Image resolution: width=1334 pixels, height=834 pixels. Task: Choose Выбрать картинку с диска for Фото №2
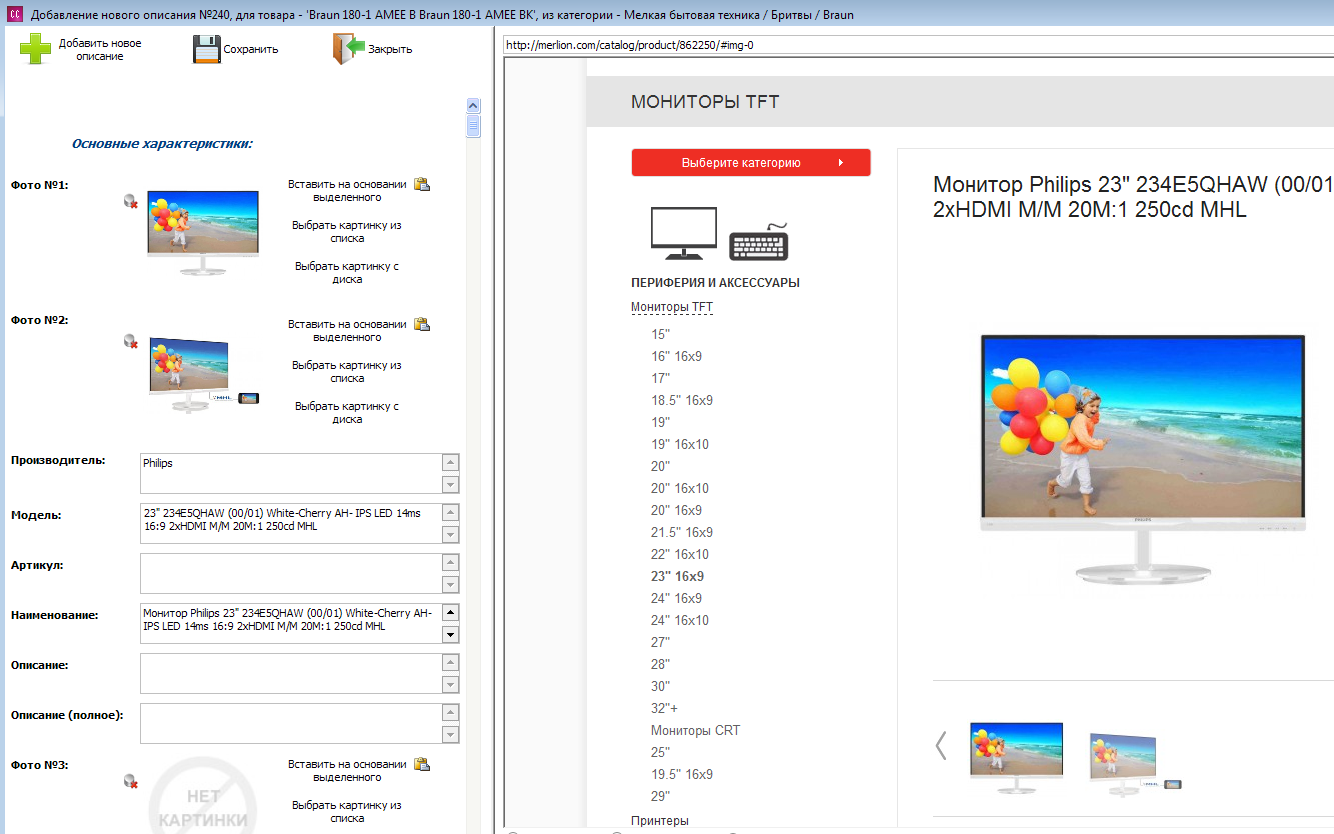tap(347, 412)
